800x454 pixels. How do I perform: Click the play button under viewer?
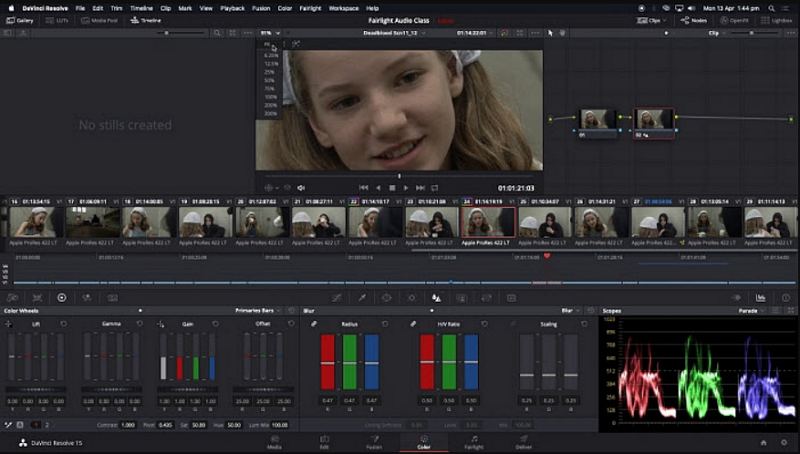click(x=406, y=187)
